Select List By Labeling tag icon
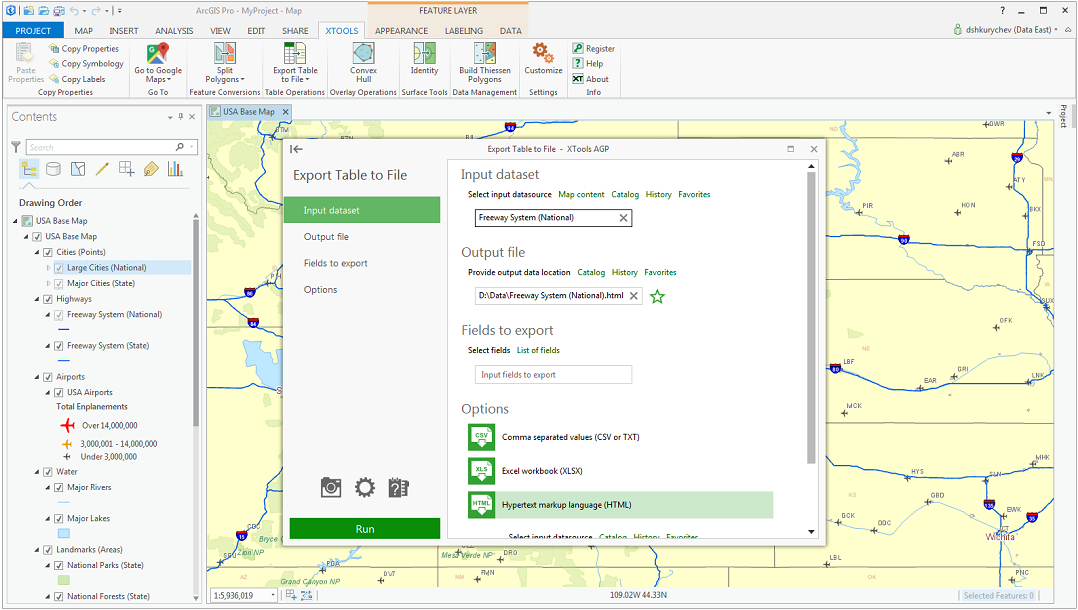 tap(151, 168)
